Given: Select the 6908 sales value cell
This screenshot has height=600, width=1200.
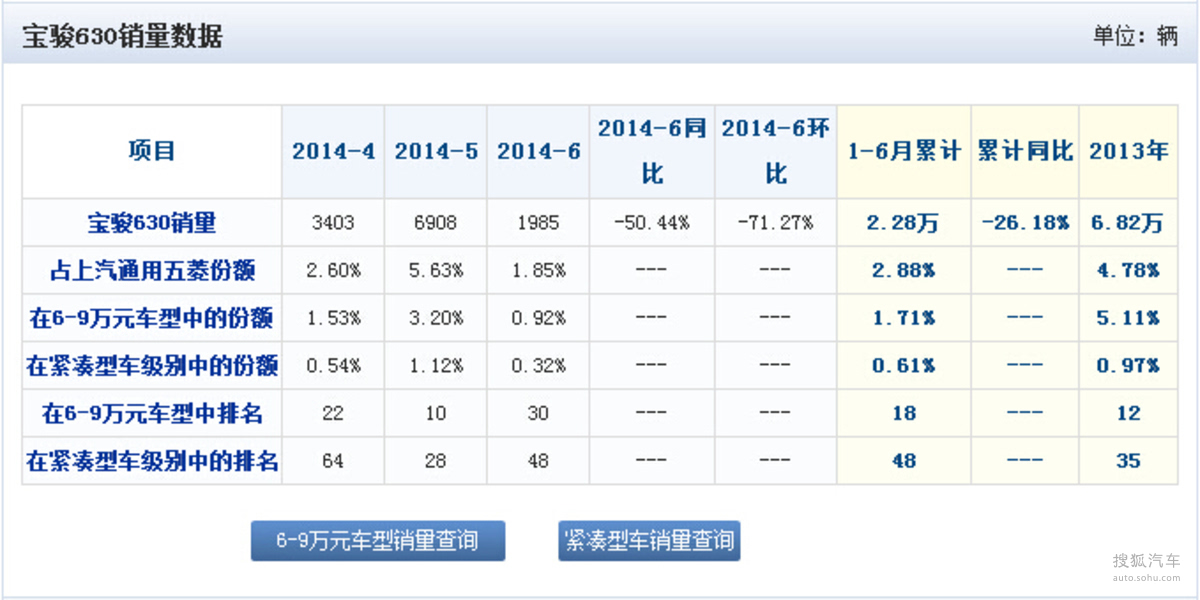Looking at the screenshot, I should [x=436, y=223].
